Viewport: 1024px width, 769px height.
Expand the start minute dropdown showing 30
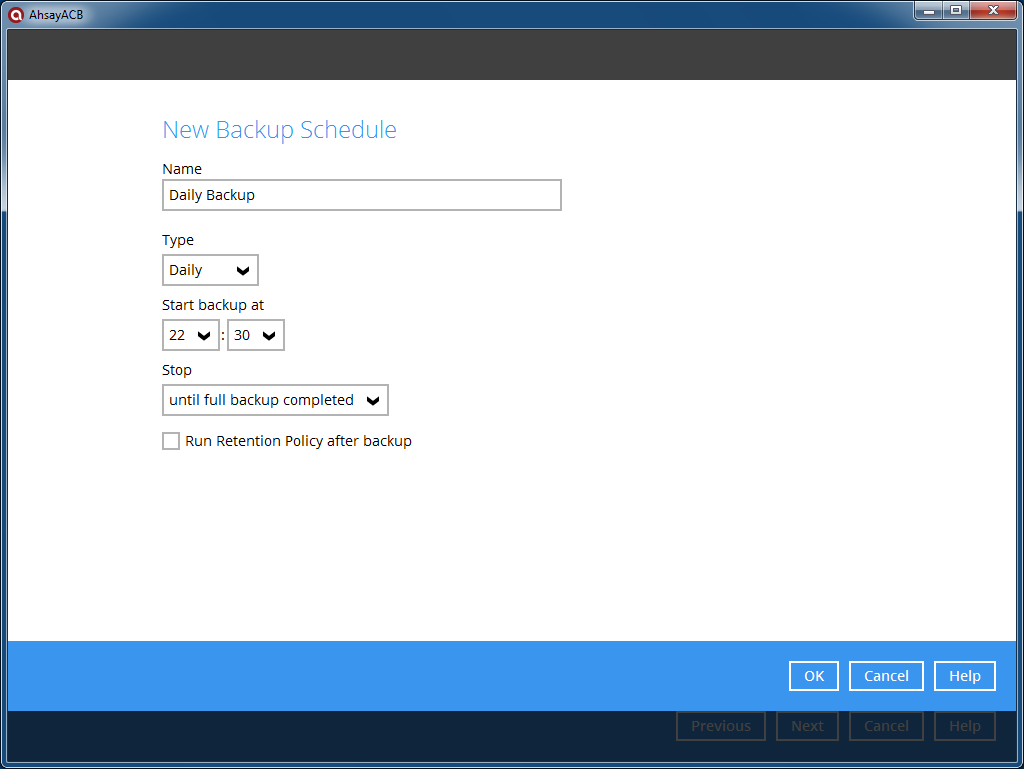pyautogui.click(x=256, y=335)
